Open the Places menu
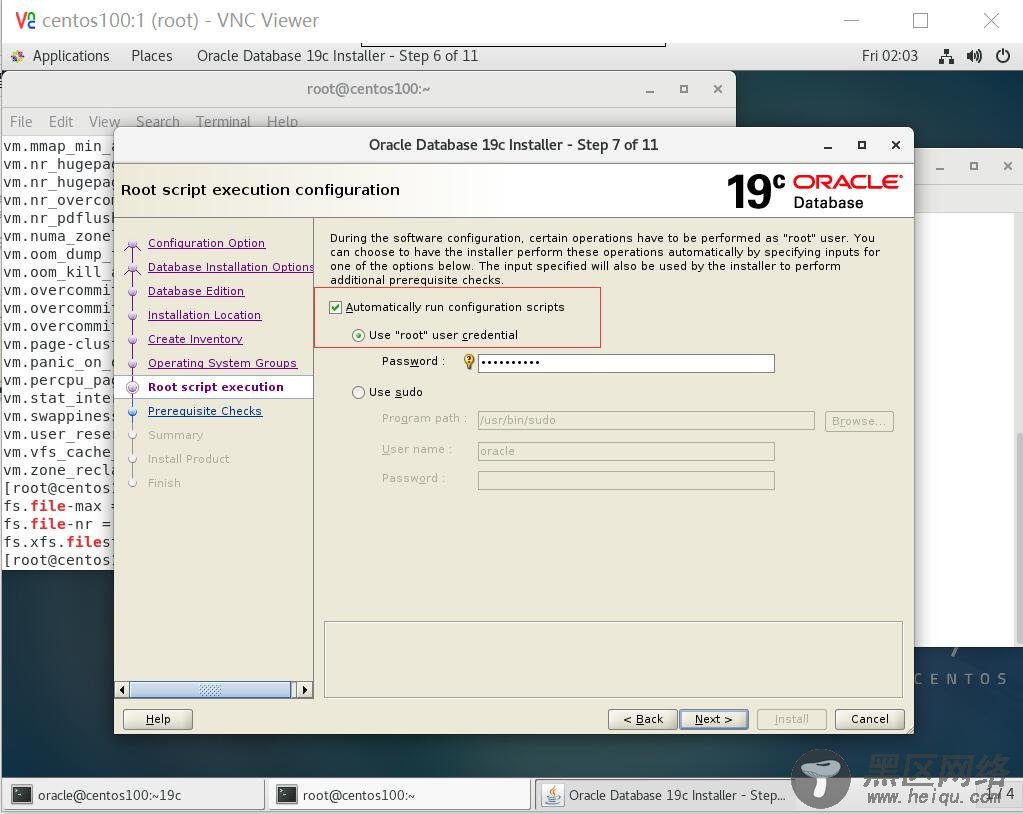The width and height of the screenshot is (1023, 814). pyautogui.click(x=151, y=56)
